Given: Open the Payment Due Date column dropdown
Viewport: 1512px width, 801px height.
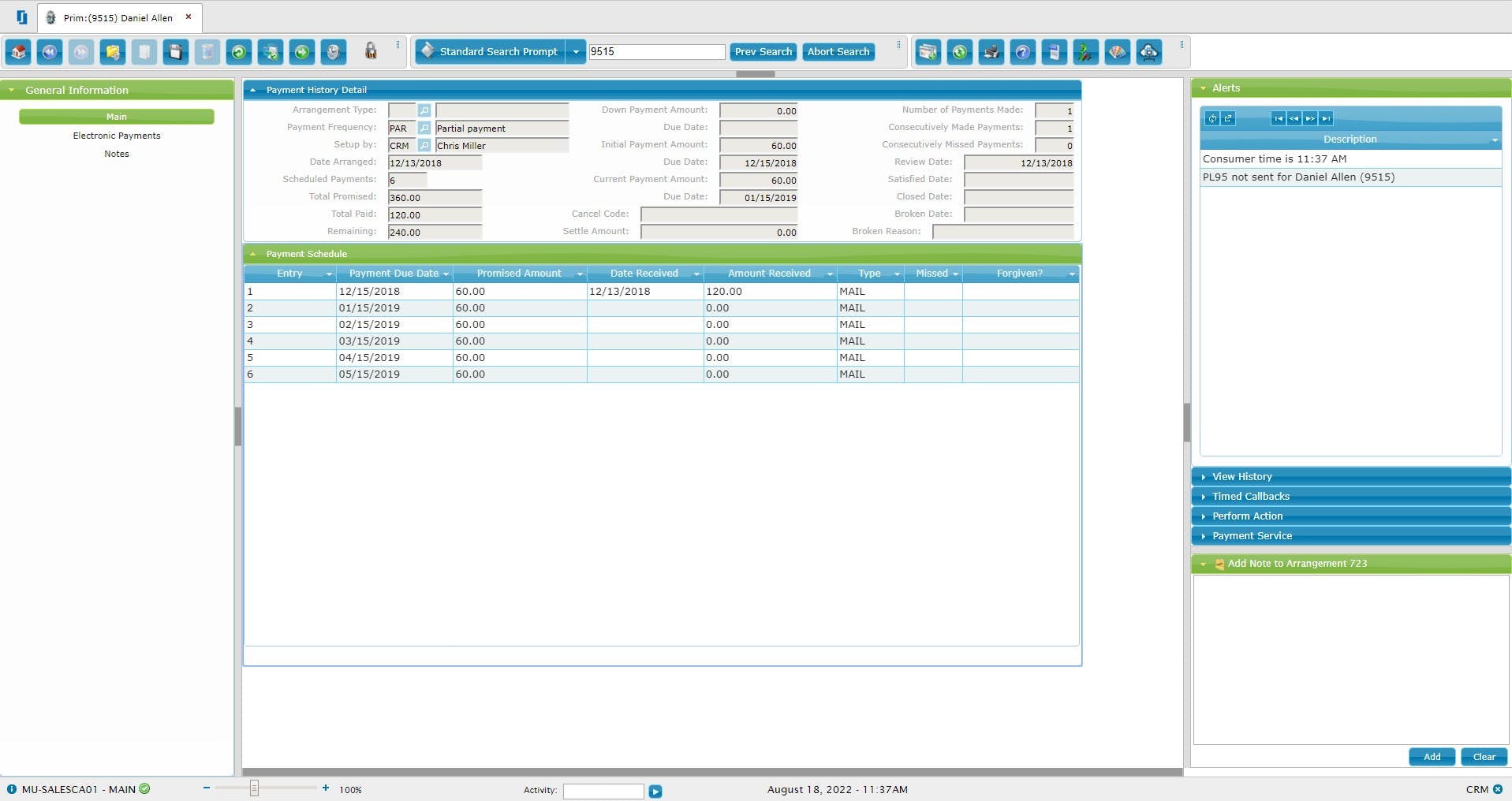Looking at the screenshot, I should pos(446,274).
